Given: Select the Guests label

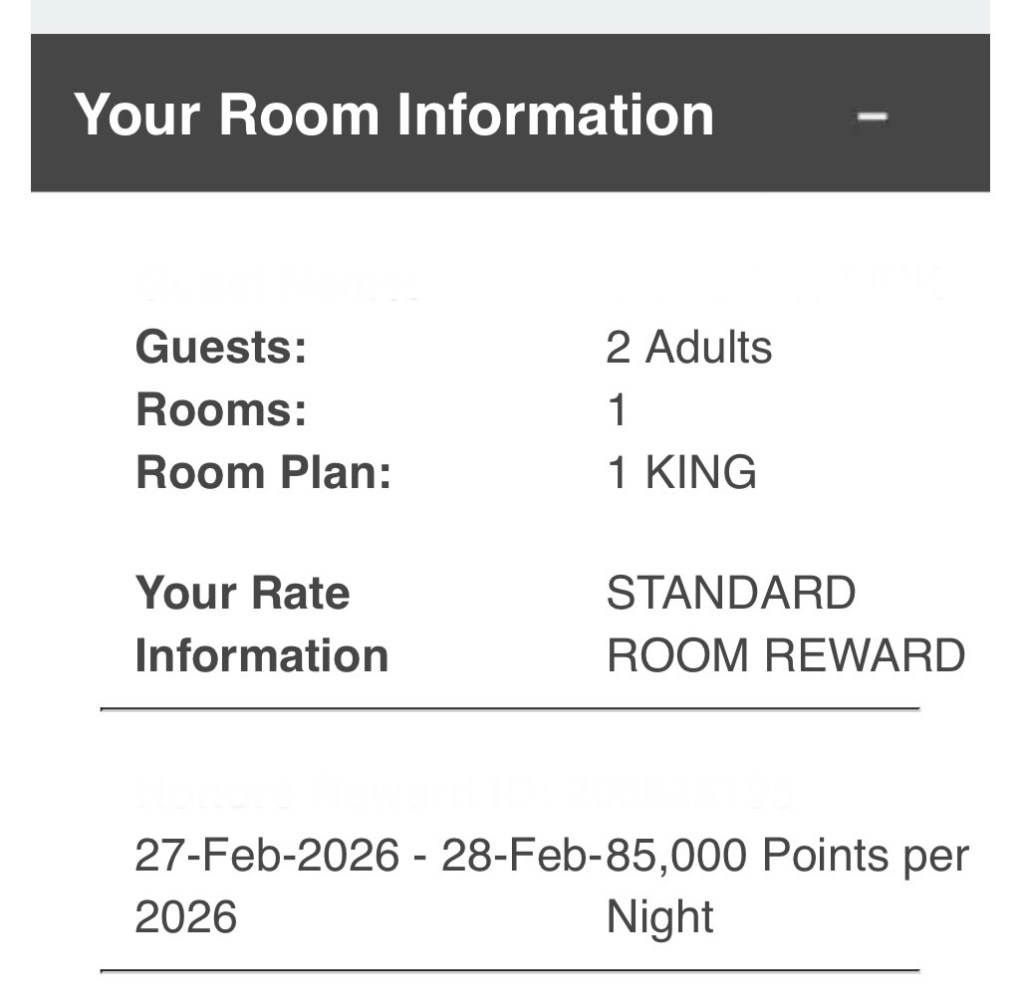Looking at the screenshot, I should click(x=221, y=348).
